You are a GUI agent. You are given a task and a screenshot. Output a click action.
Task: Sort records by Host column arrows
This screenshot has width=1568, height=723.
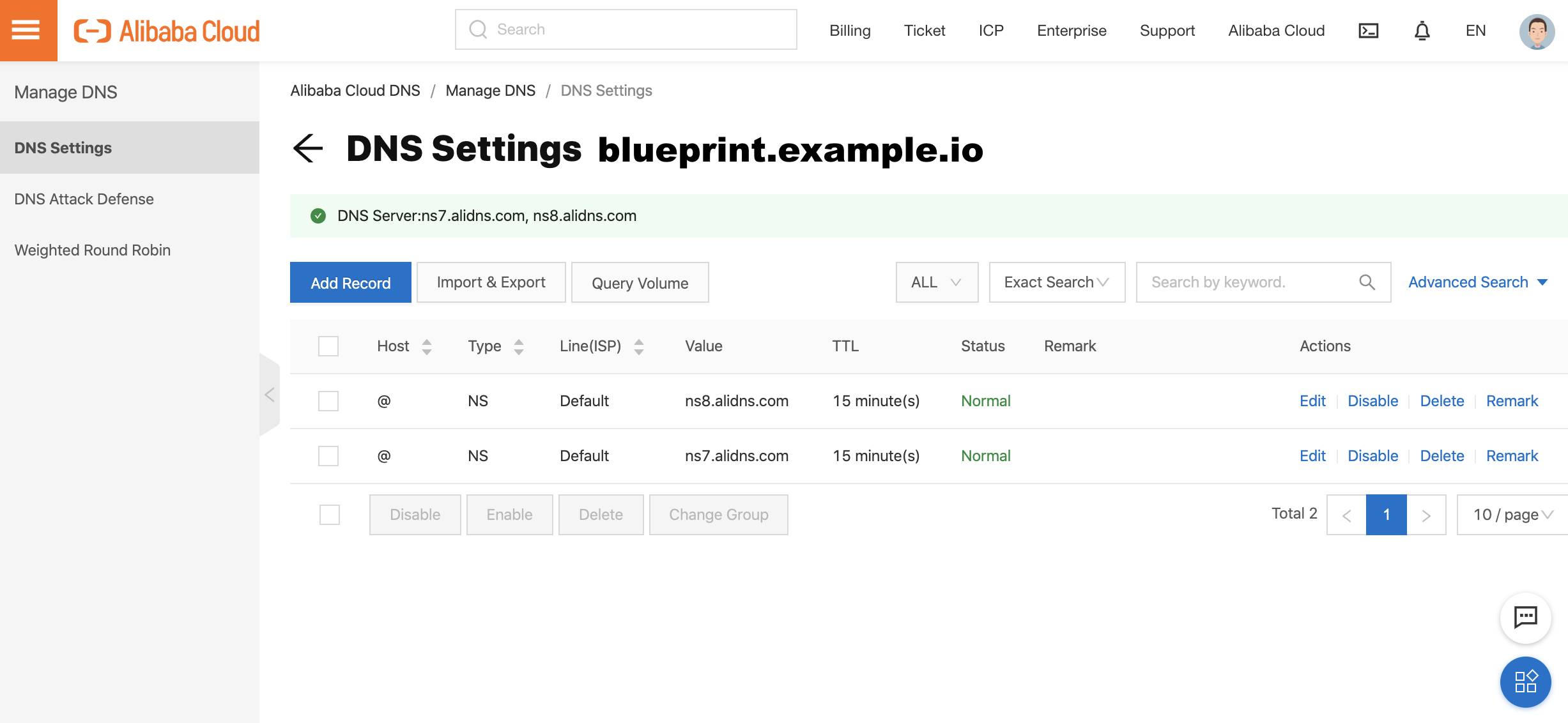coord(427,346)
